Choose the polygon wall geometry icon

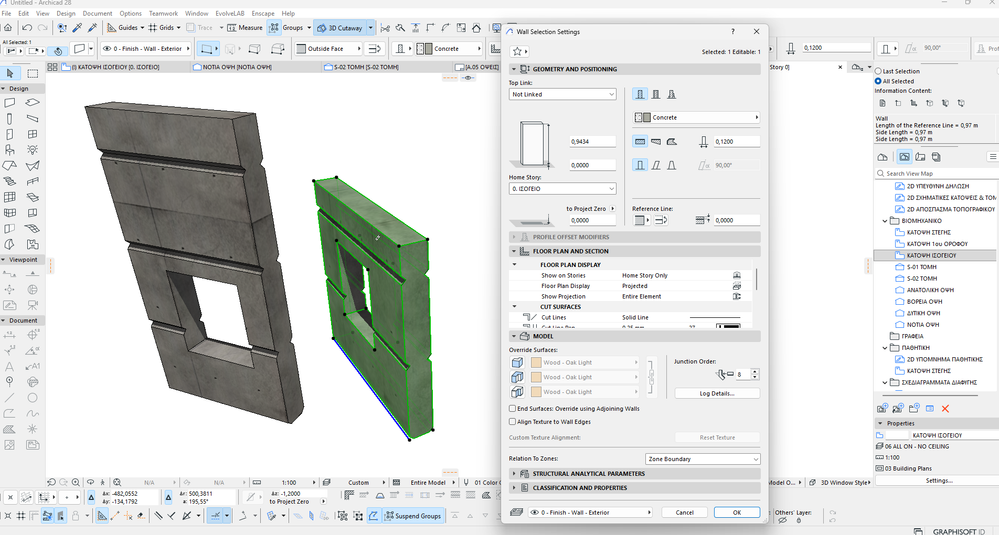[671, 141]
